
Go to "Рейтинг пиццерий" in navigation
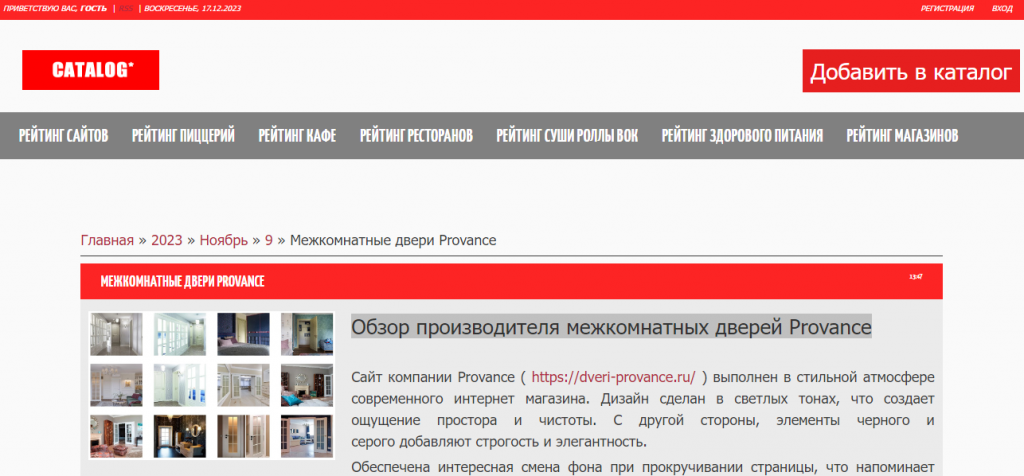click(183, 135)
